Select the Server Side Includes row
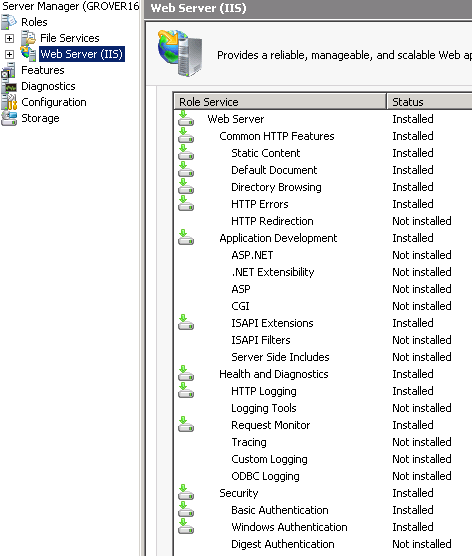 pos(323,357)
